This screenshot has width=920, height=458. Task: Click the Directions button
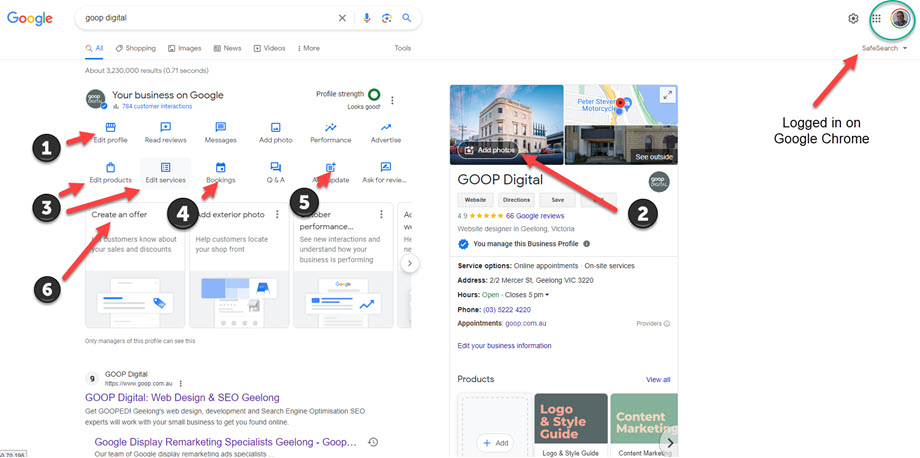[x=516, y=200]
